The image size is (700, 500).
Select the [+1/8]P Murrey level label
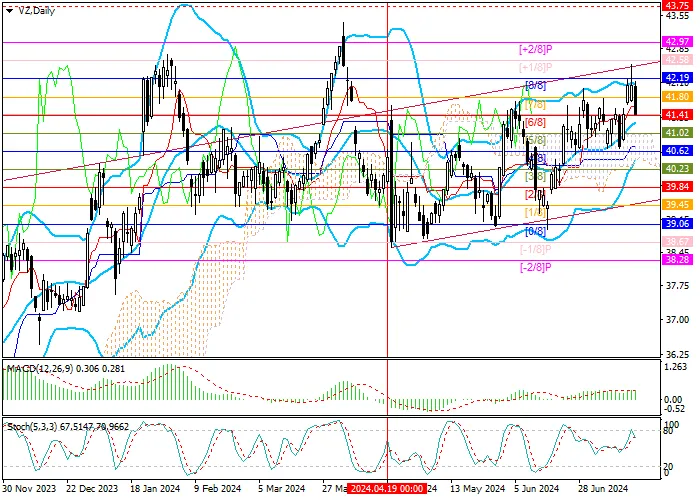[536, 67]
